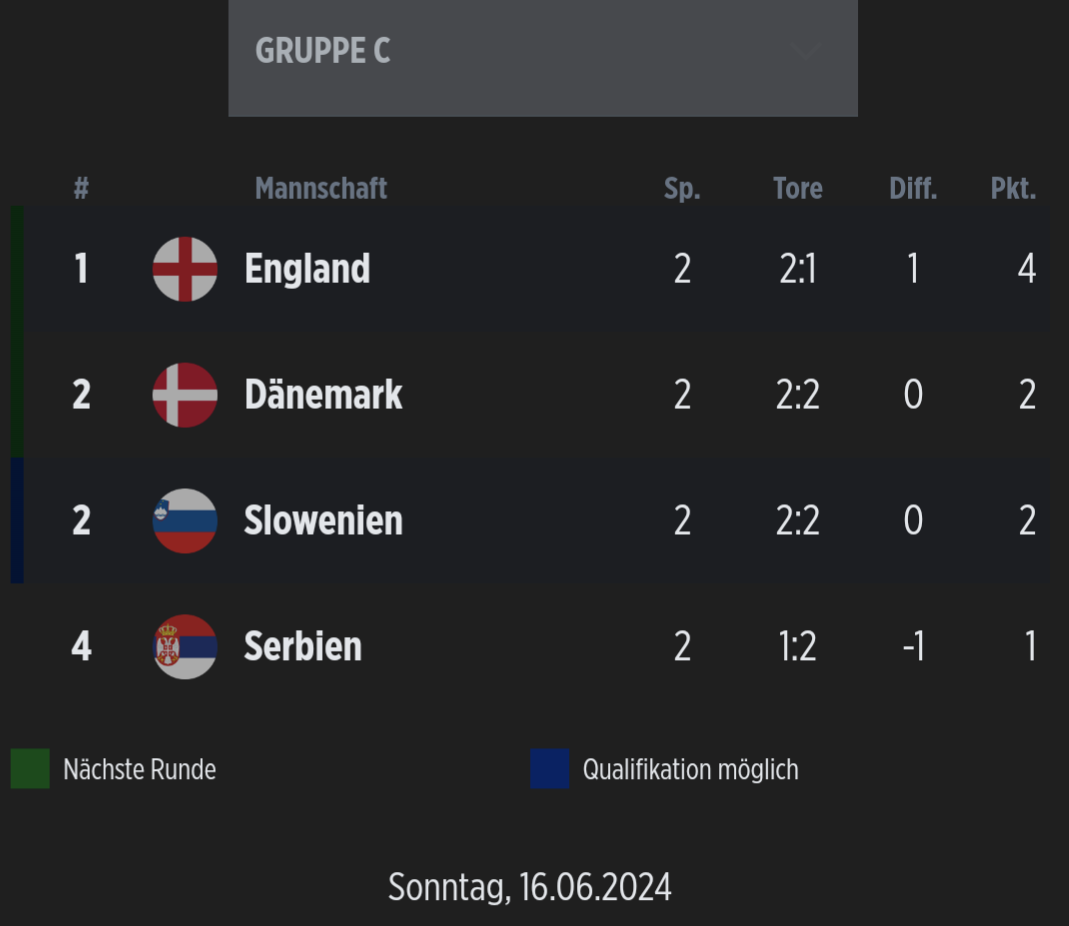Open the England team link
This screenshot has height=926, width=1069.
click(307, 269)
